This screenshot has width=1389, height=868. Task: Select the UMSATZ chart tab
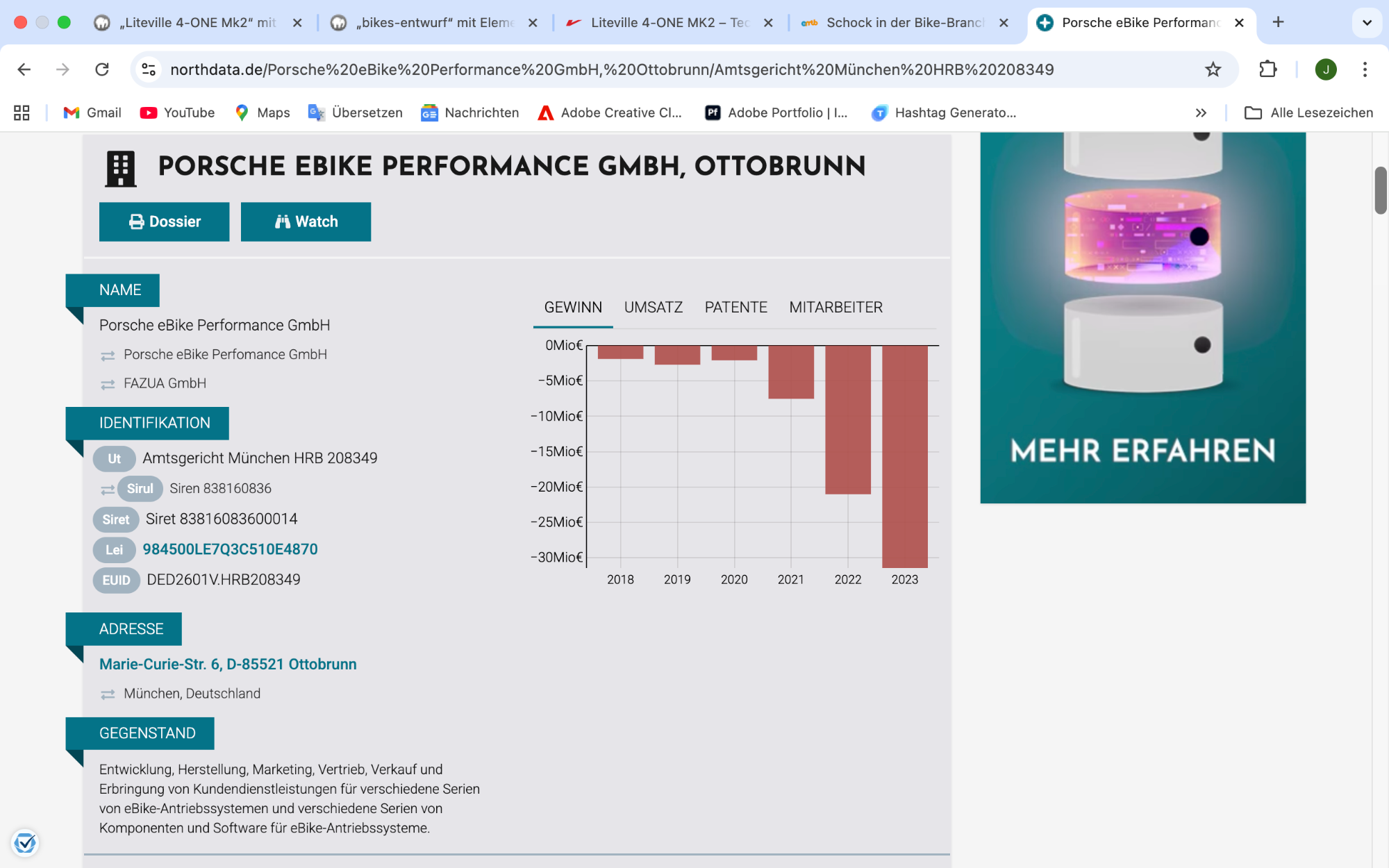(x=653, y=307)
